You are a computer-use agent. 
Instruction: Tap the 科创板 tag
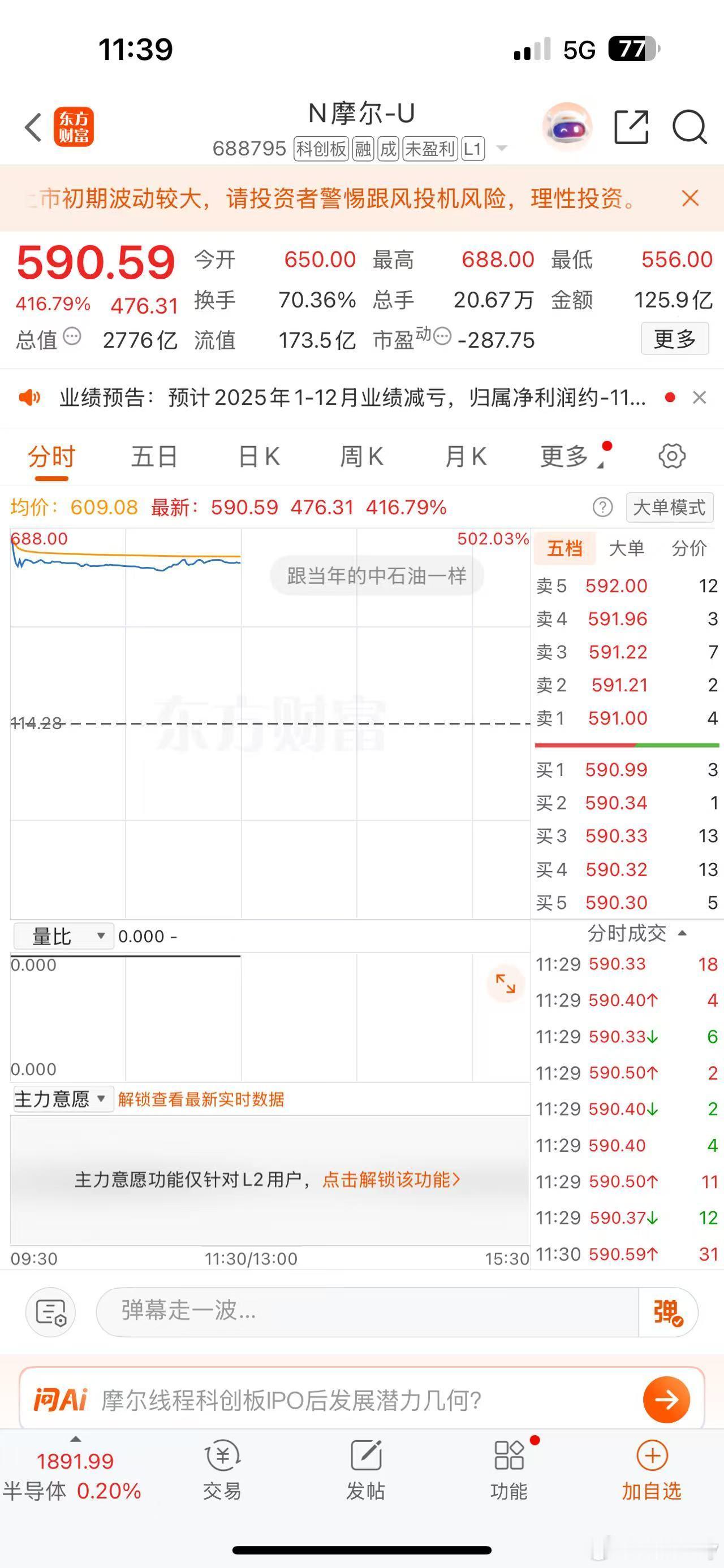(x=321, y=149)
